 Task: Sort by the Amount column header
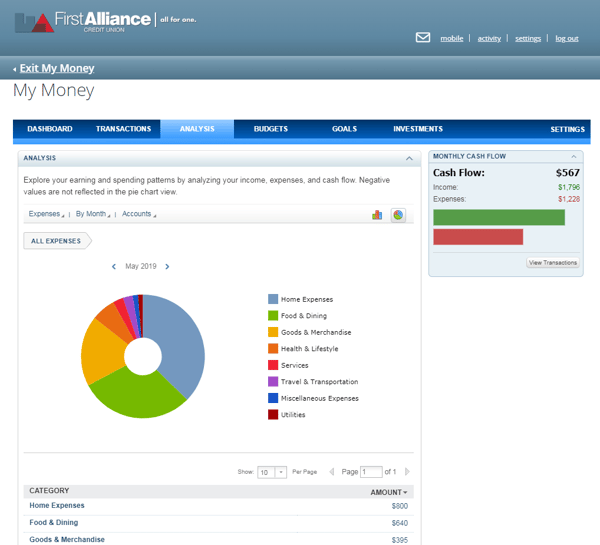tap(388, 492)
